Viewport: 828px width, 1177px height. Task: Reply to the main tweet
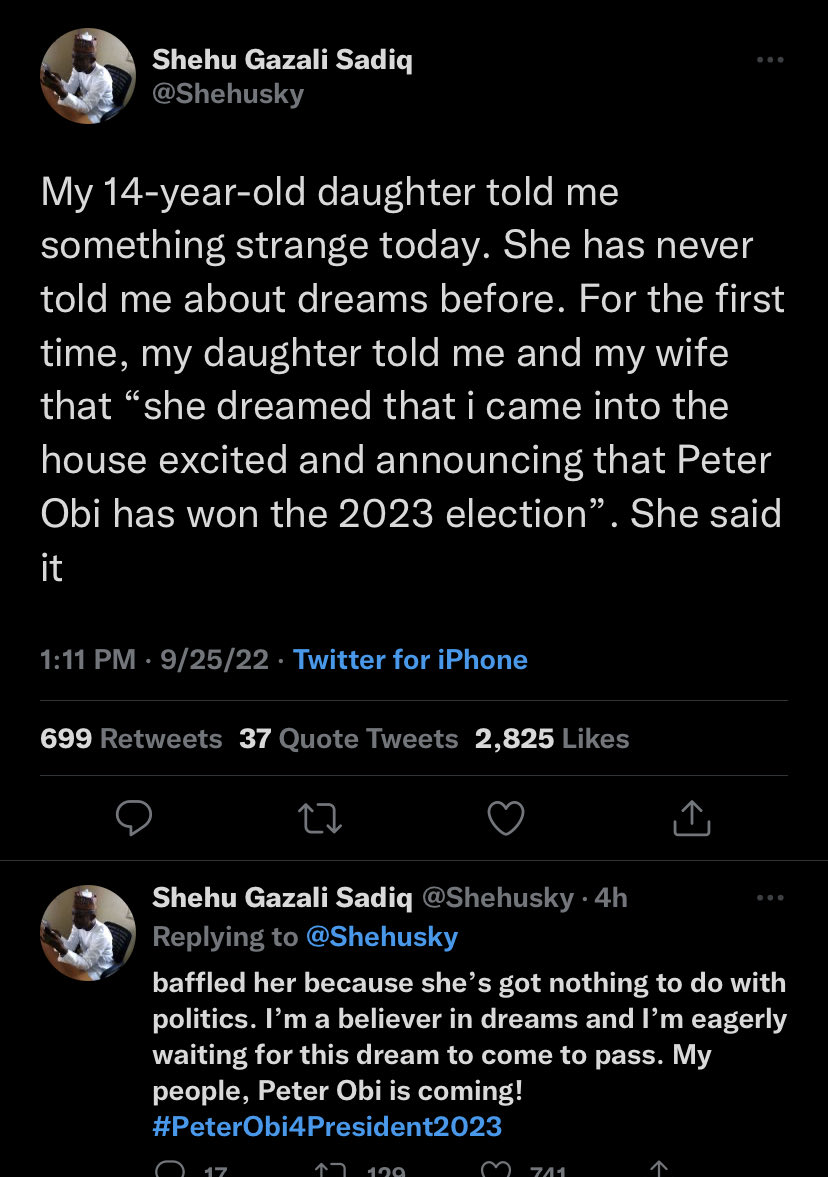click(134, 819)
